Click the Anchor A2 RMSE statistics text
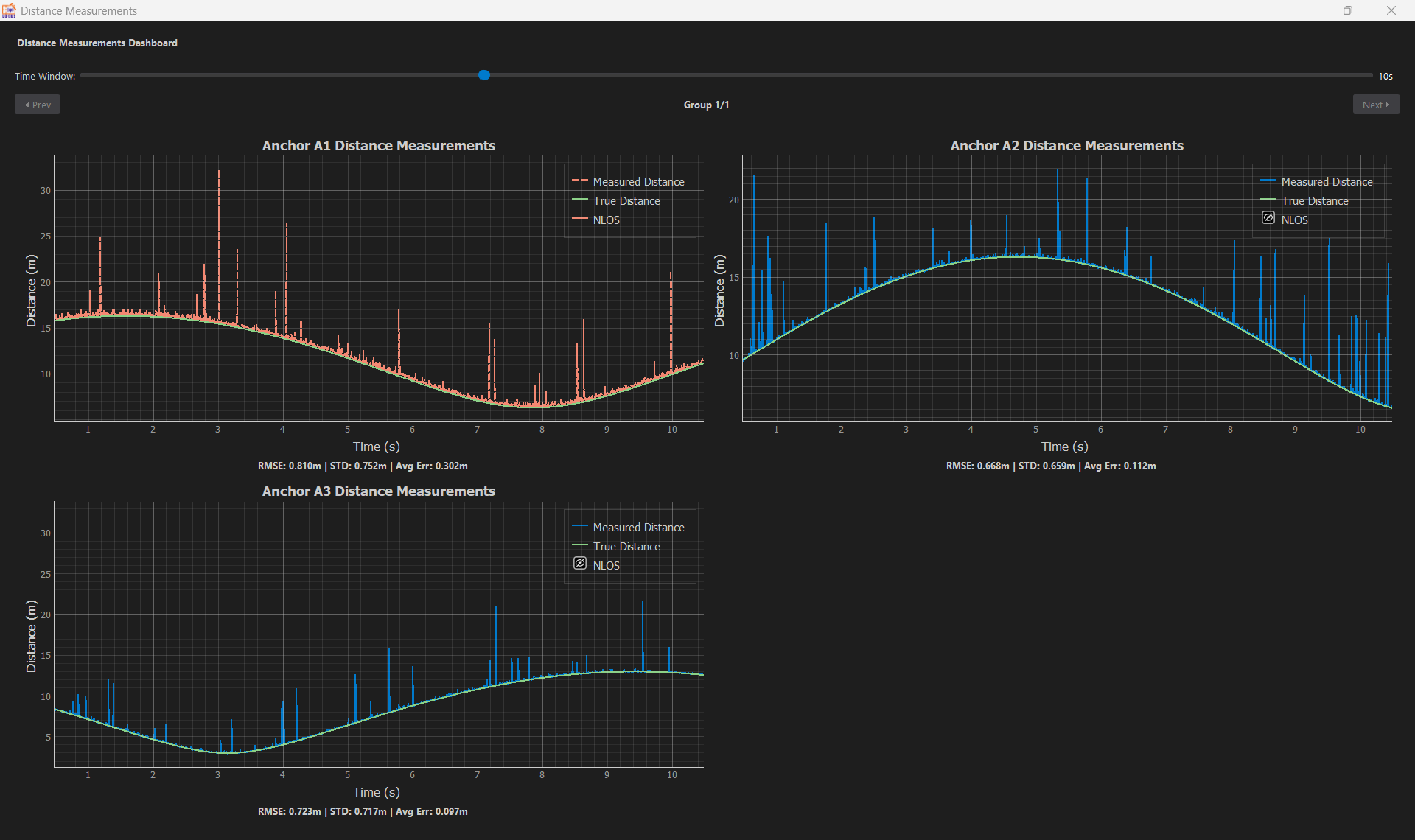1415x840 pixels. [x=1050, y=466]
